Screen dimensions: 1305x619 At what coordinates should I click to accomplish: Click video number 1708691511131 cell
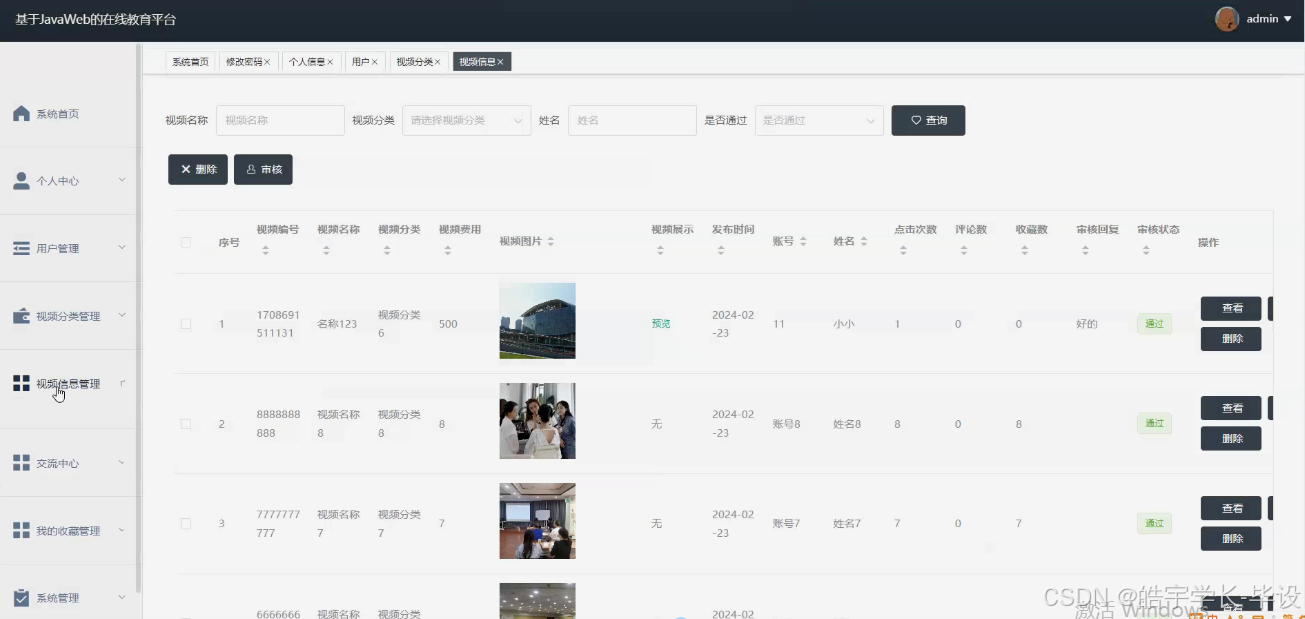click(278, 324)
